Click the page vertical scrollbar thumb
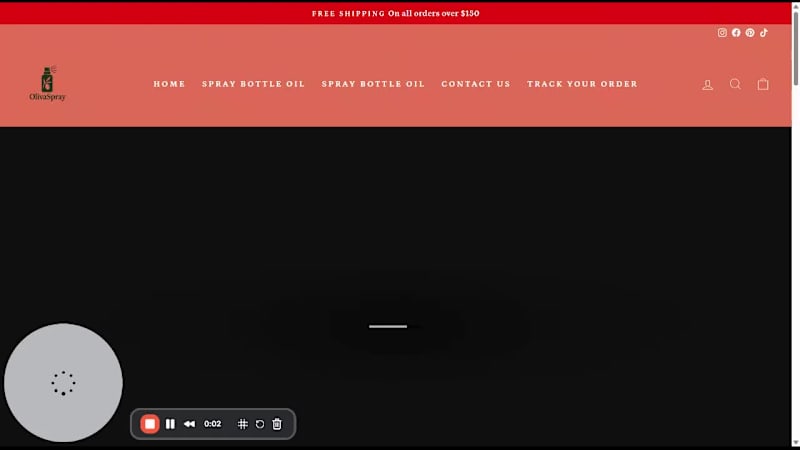The image size is (800, 450). (x=795, y=46)
